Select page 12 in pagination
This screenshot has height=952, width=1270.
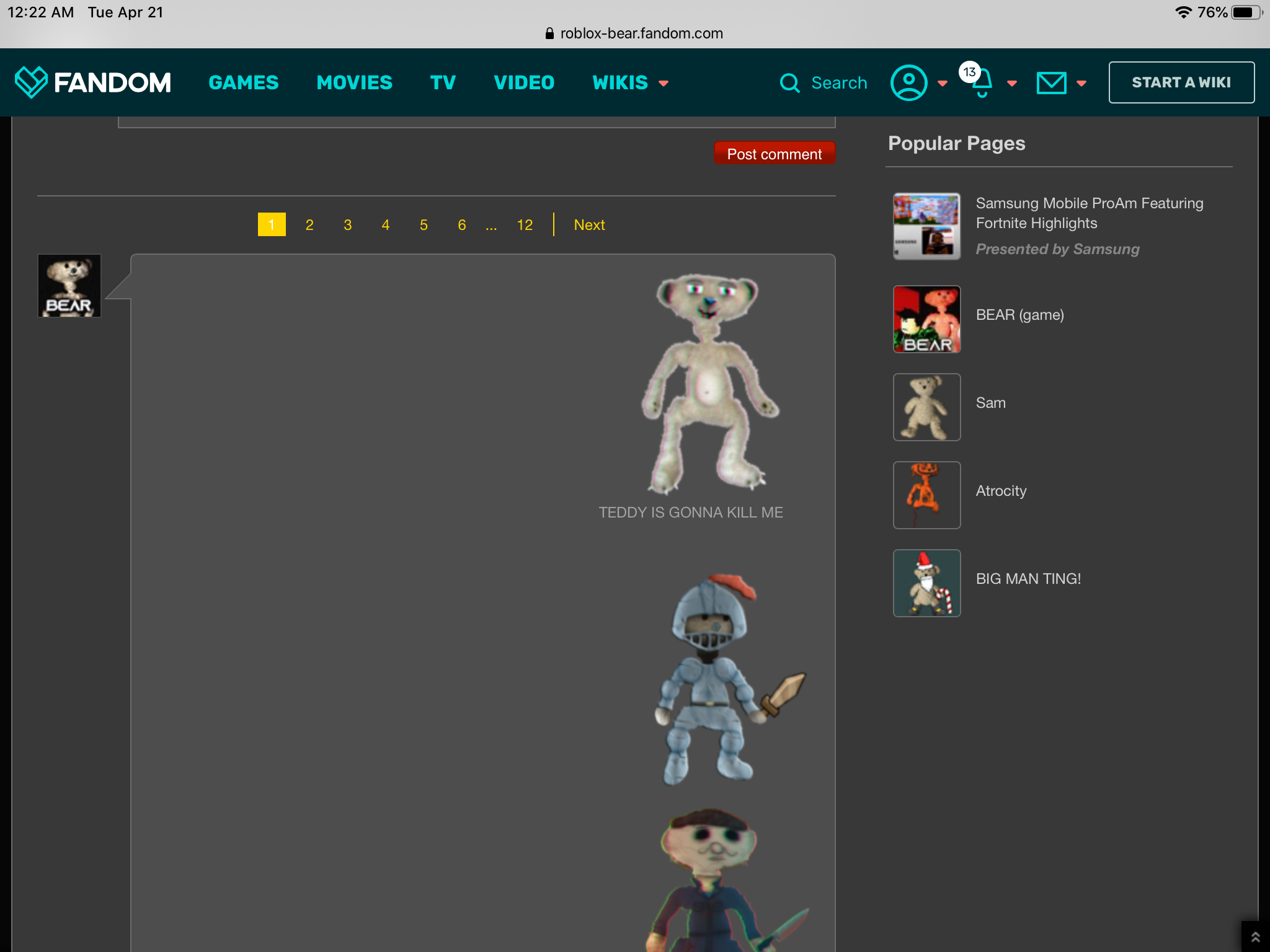coord(524,224)
